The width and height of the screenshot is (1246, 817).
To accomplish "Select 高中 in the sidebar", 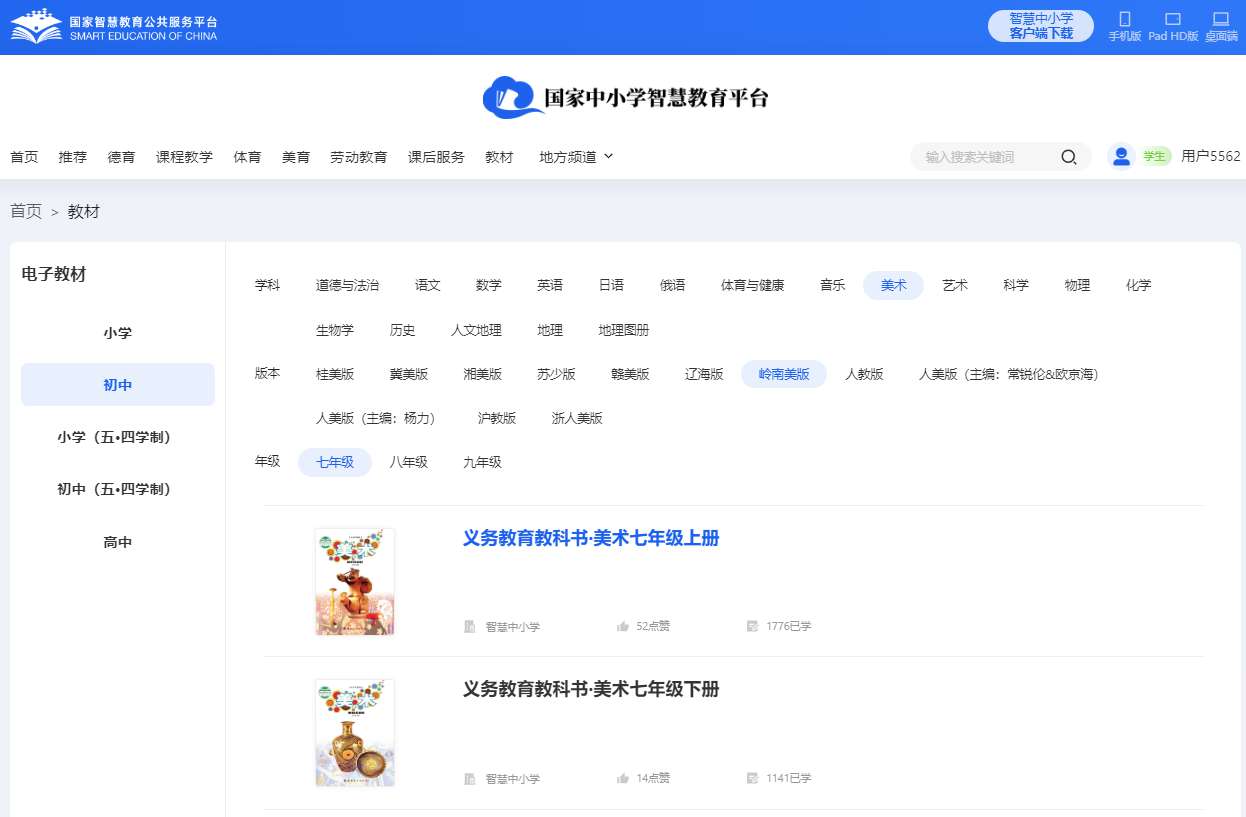I will [118, 542].
